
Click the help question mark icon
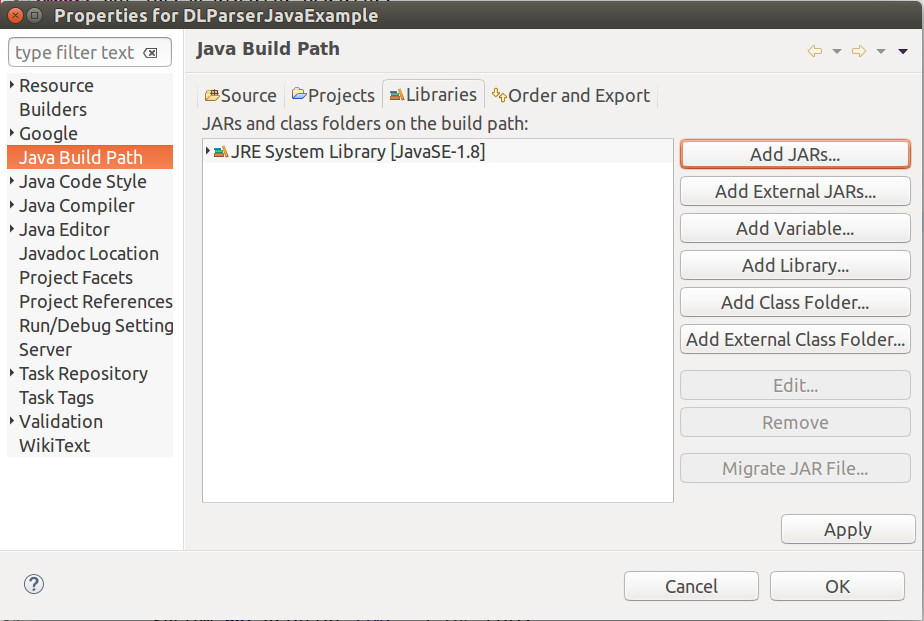[x=34, y=584]
